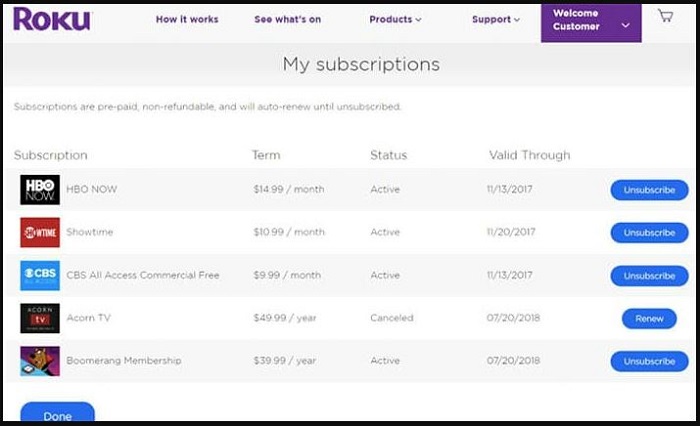Expand the Welcome Customer account dropdown
The height and width of the screenshot is (426, 700).
coord(591,23)
